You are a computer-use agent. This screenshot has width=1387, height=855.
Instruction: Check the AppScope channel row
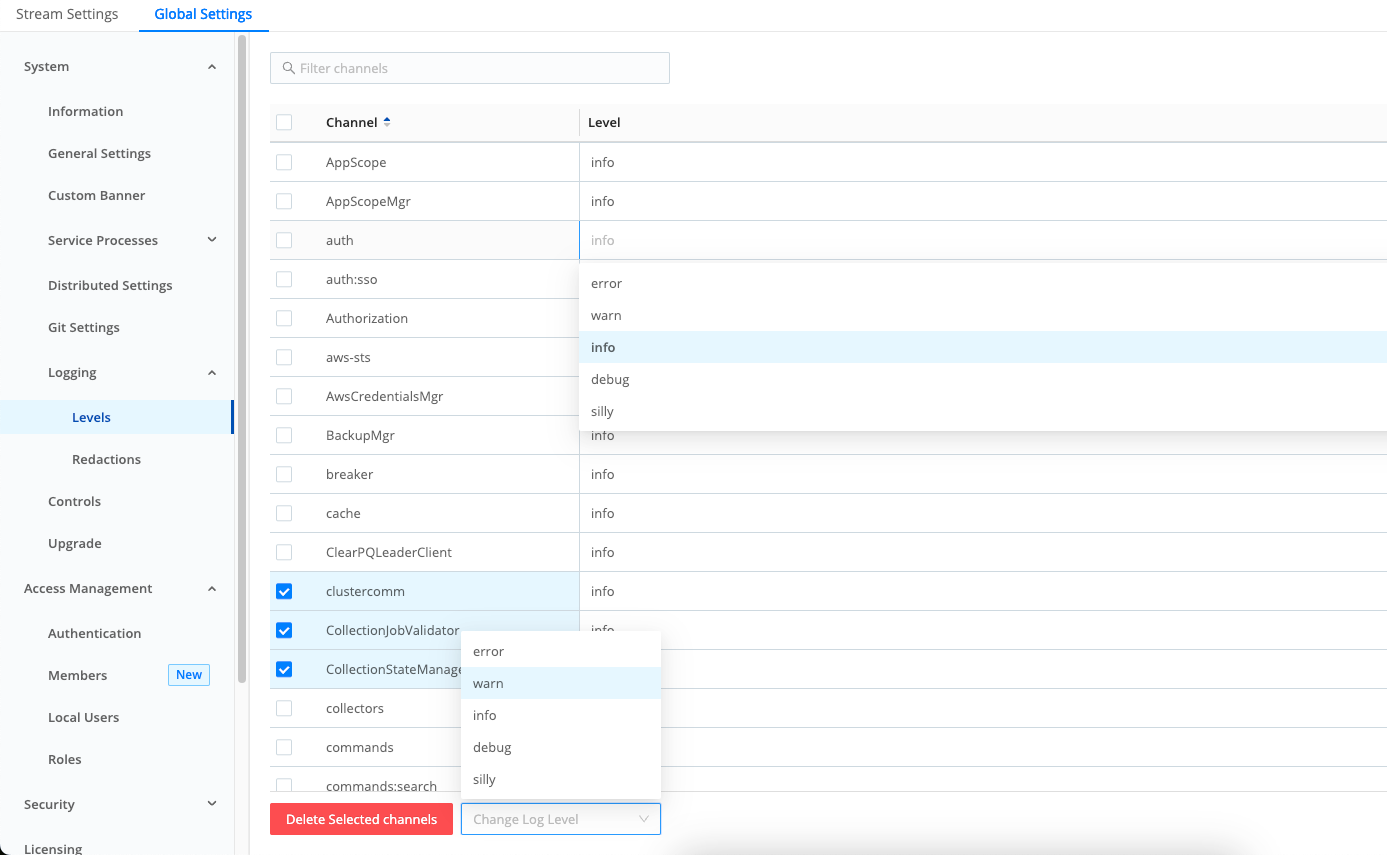[283, 162]
